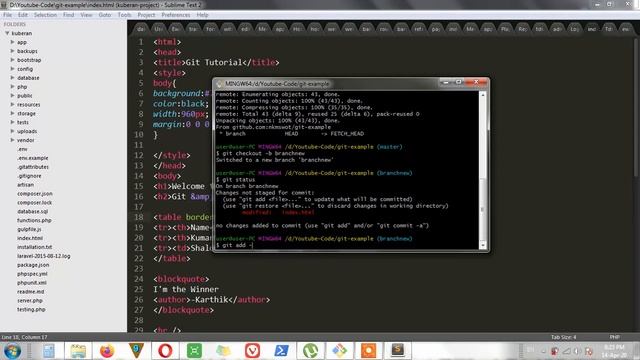Switch to Sublime Text taskbar icon

pyautogui.click(x=398, y=350)
